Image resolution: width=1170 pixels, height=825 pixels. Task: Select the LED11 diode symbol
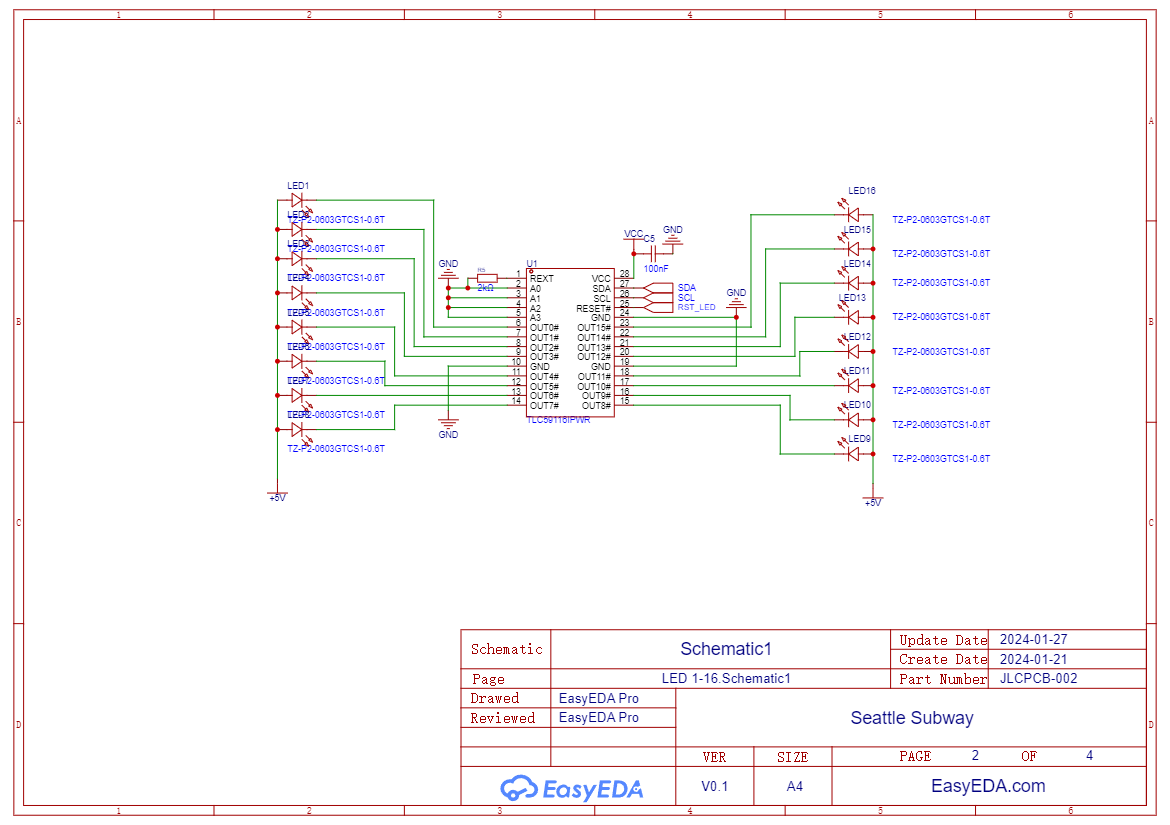pos(853,386)
